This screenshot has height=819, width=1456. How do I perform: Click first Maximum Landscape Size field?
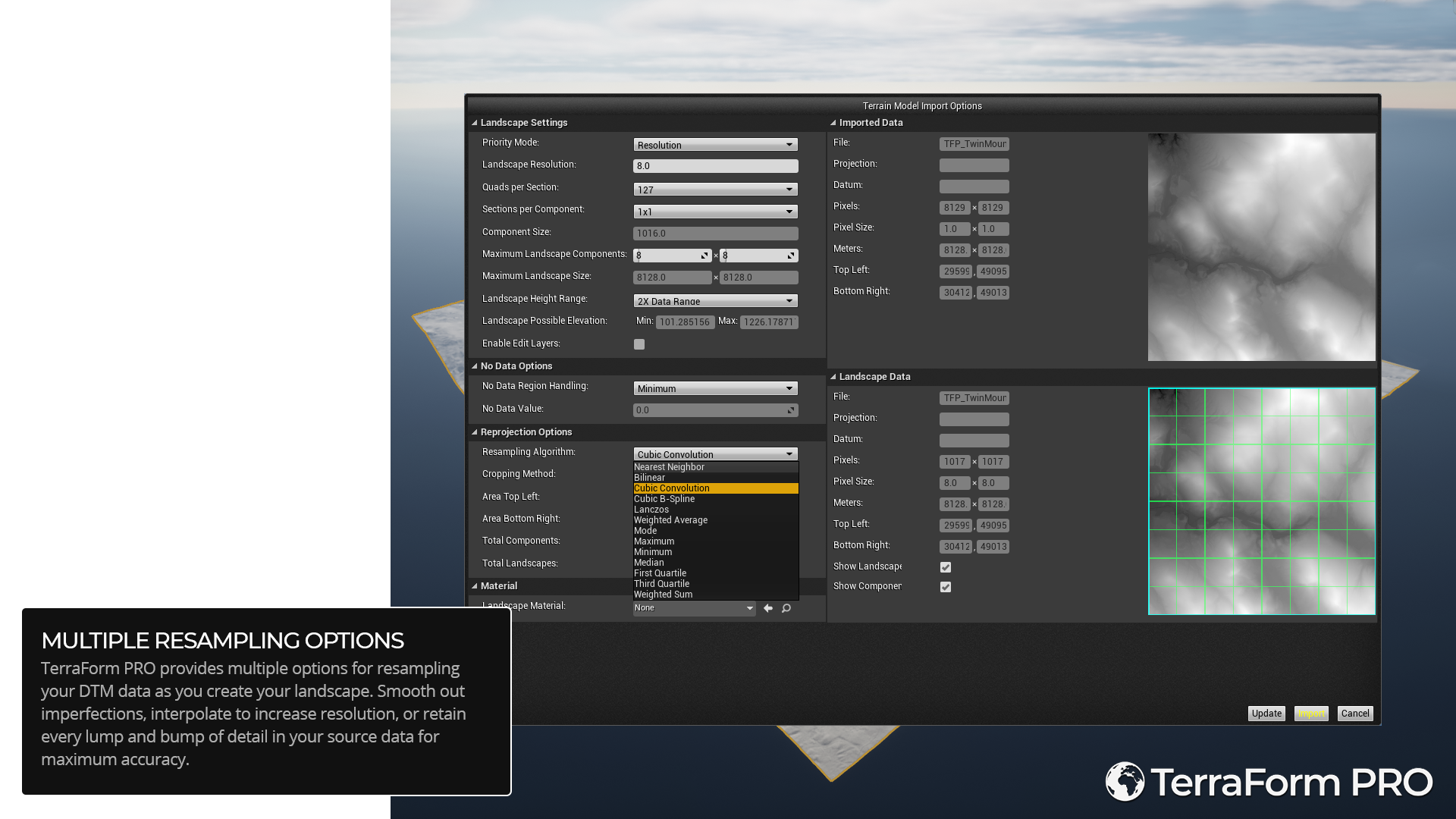pyautogui.click(x=673, y=278)
